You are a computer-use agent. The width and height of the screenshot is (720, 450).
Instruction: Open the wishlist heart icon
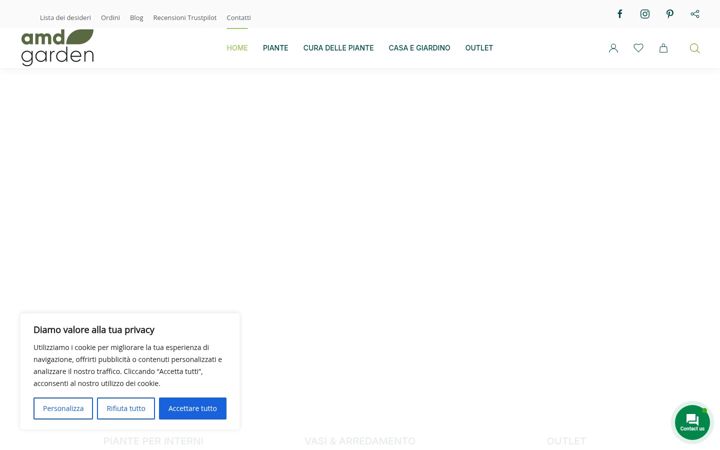[x=638, y=48]
